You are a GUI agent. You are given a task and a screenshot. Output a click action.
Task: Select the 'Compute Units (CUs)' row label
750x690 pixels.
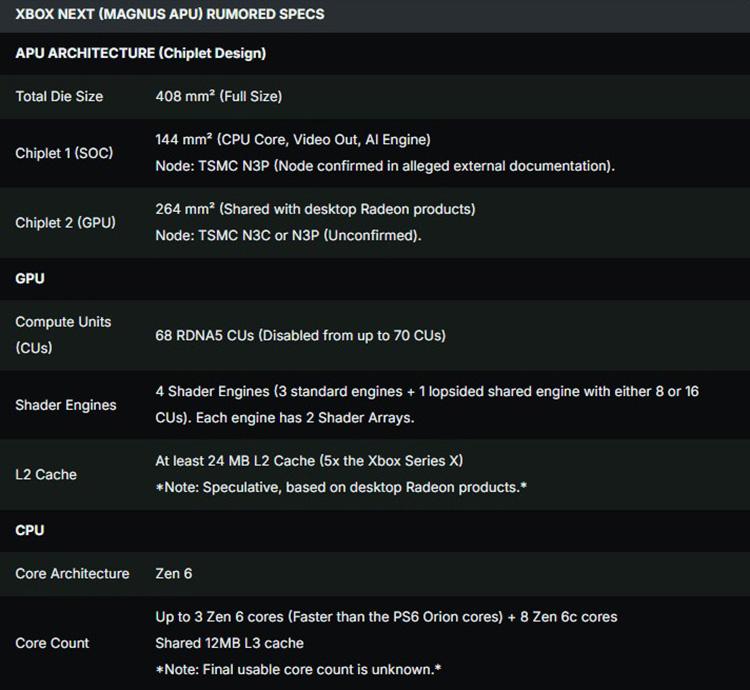(x=63, y=335)
